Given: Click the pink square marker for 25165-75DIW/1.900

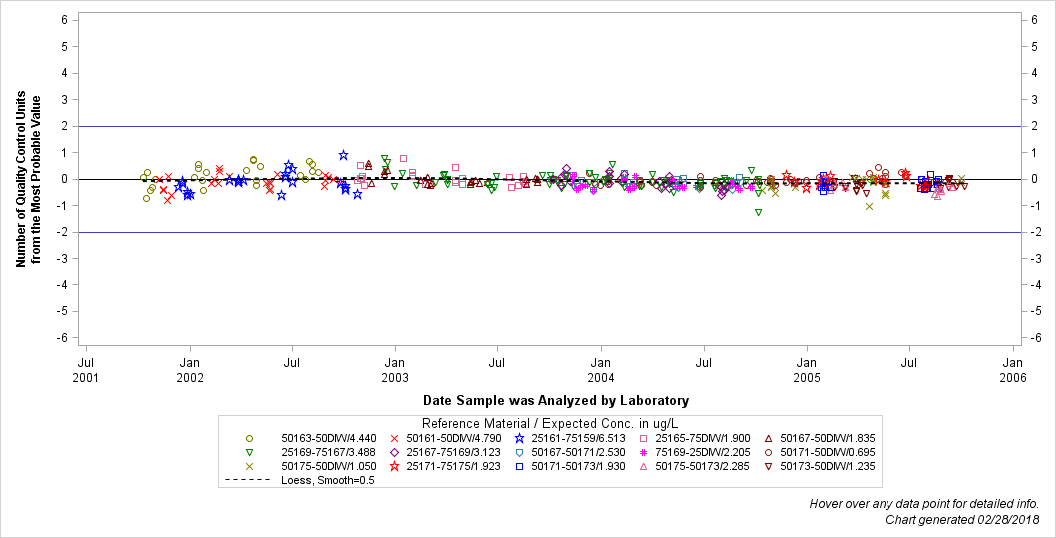Looking at the screenshot, I should [644, 438].
